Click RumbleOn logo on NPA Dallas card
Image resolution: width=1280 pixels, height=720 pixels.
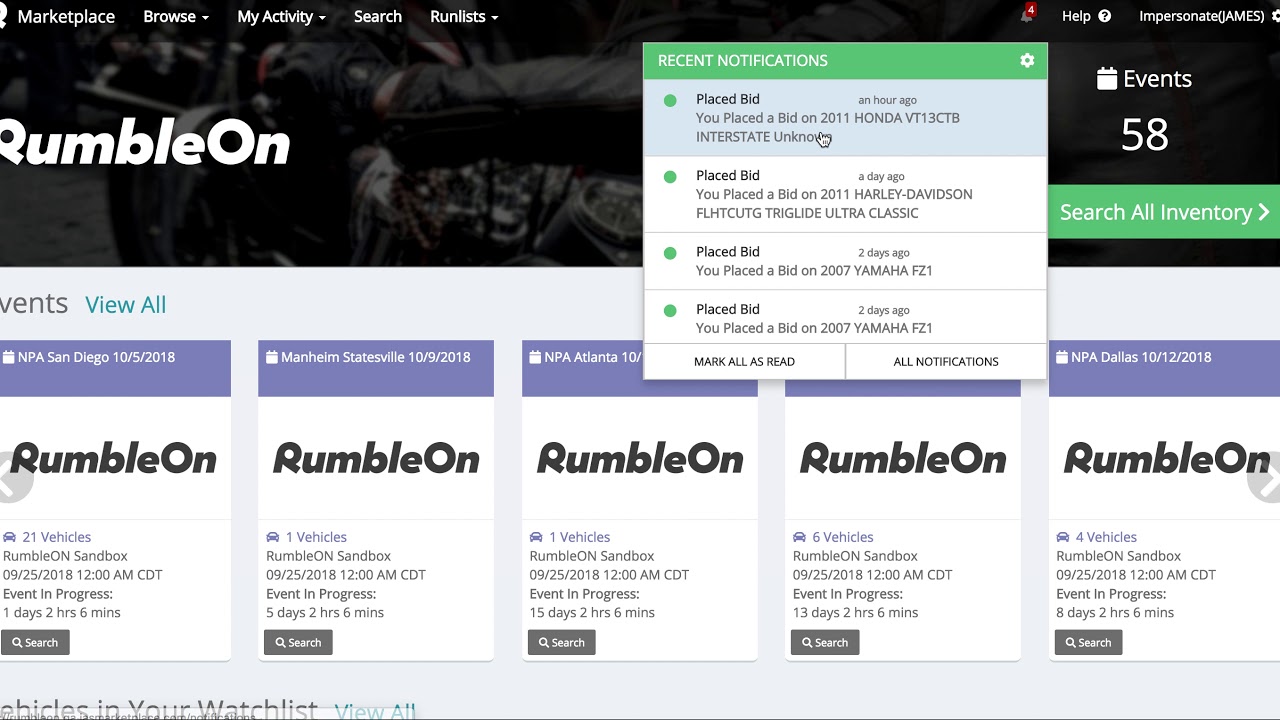coord(1166,459)
